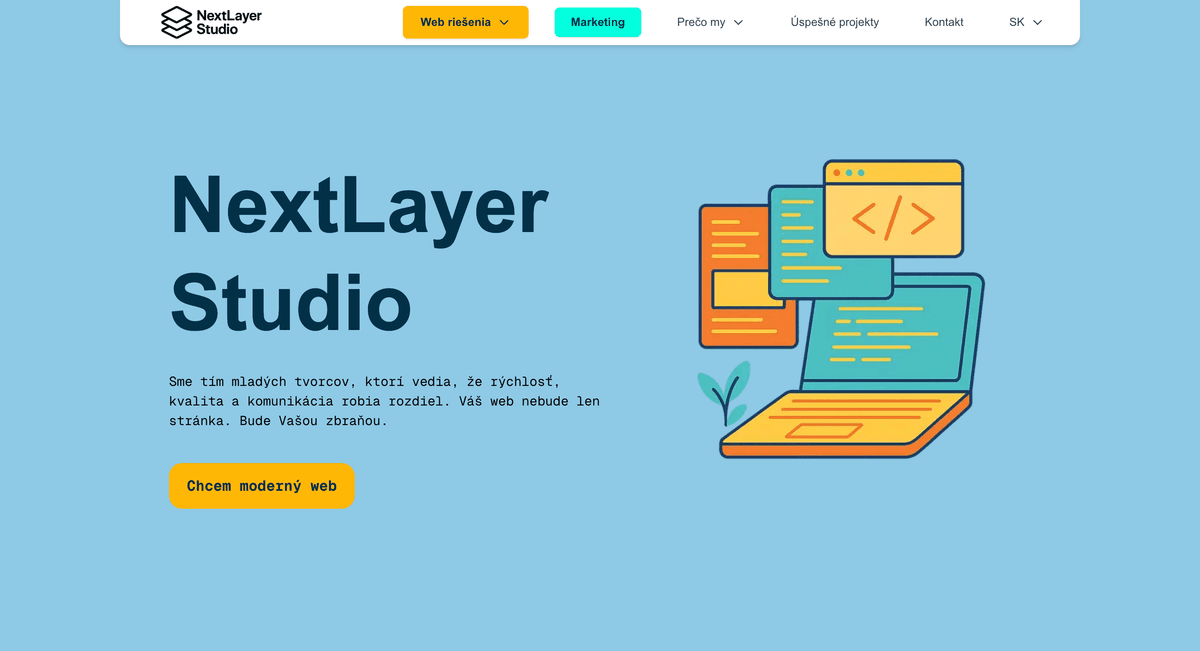The height and width of the screenshot is (651, 1200).
Task: Click the laptop trackpad in the illustration
Action: pos(823,431)
